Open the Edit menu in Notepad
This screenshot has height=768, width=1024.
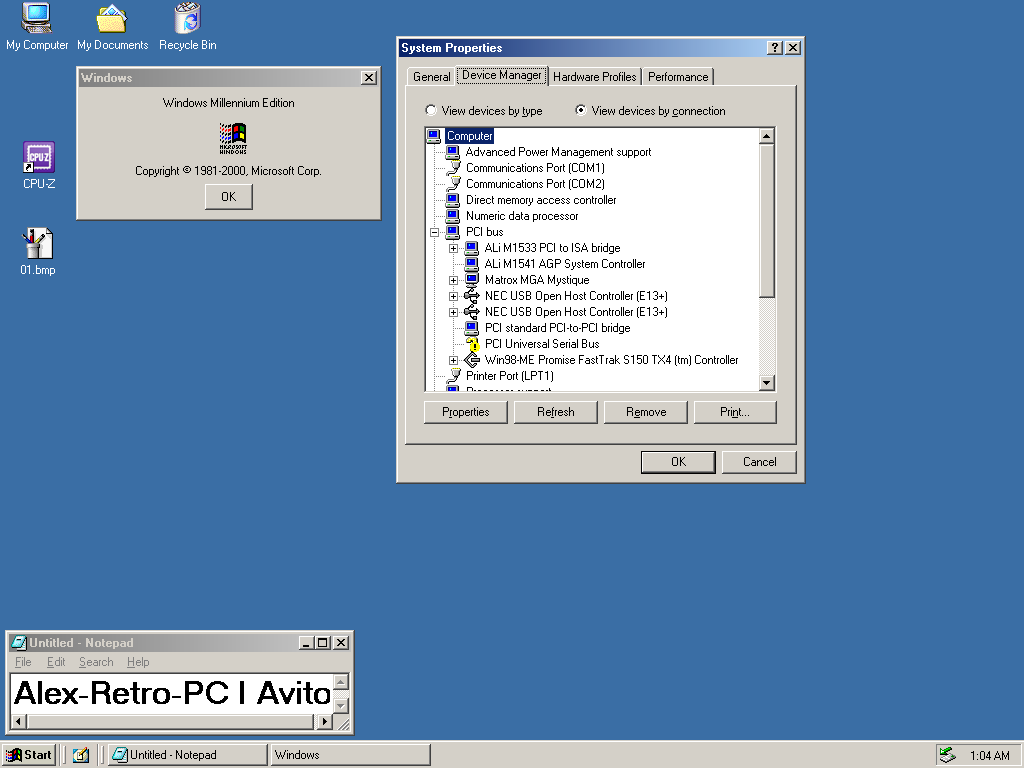56,662
